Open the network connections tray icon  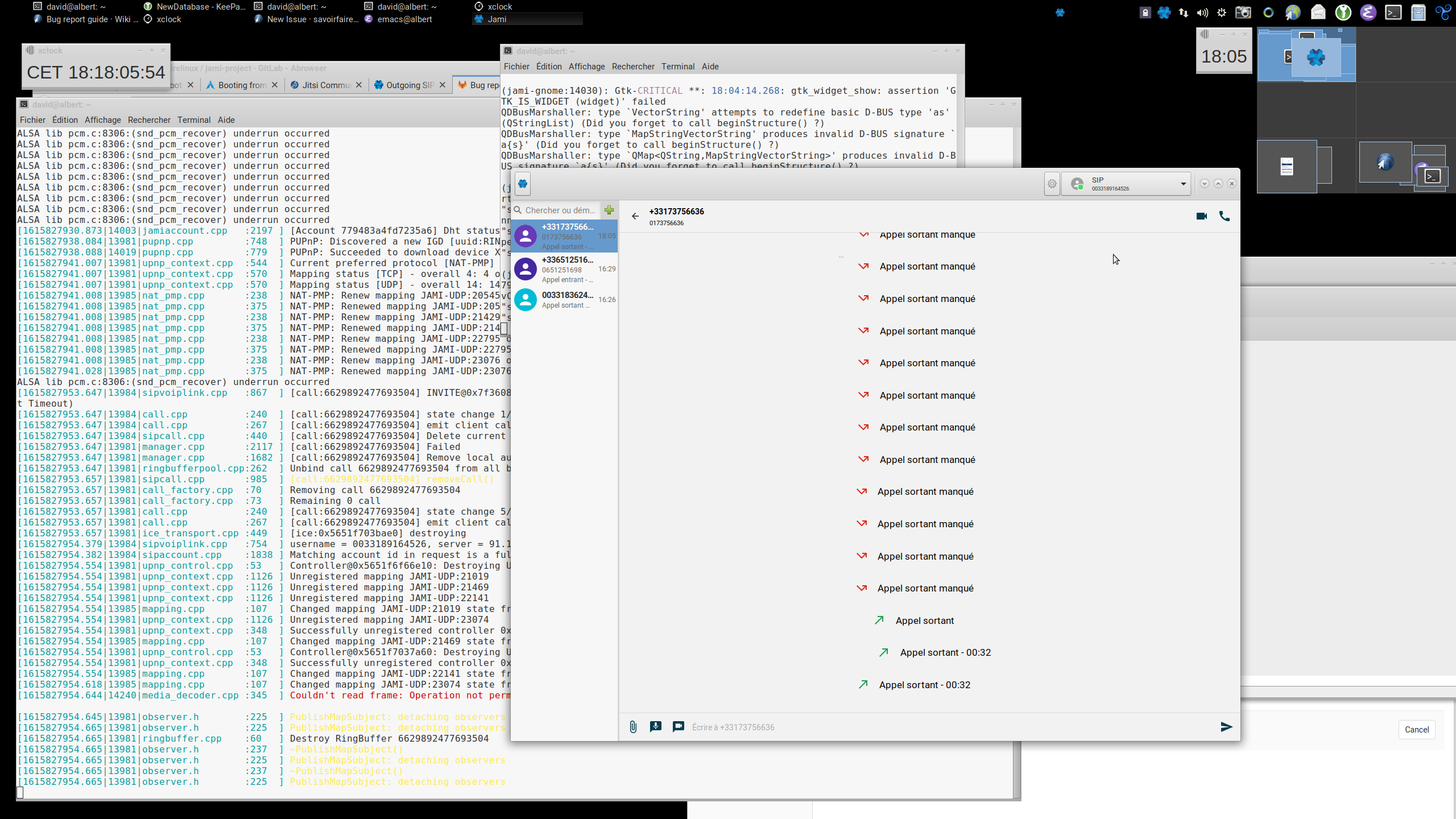click(1184, 13)
